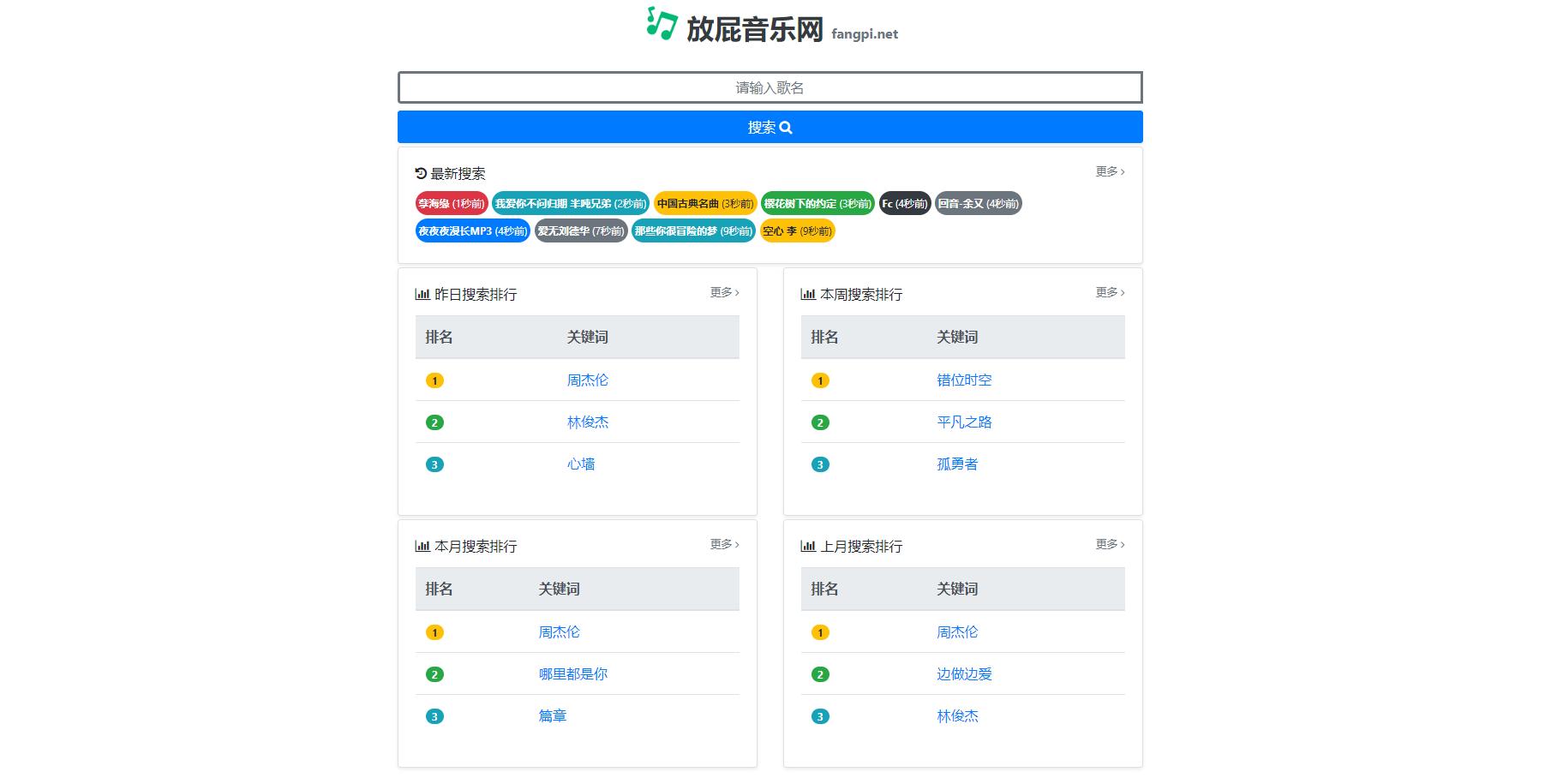Open the 周杰伦 link in yesterday's ranking
1563x784 pixels.
pos(589,380)
